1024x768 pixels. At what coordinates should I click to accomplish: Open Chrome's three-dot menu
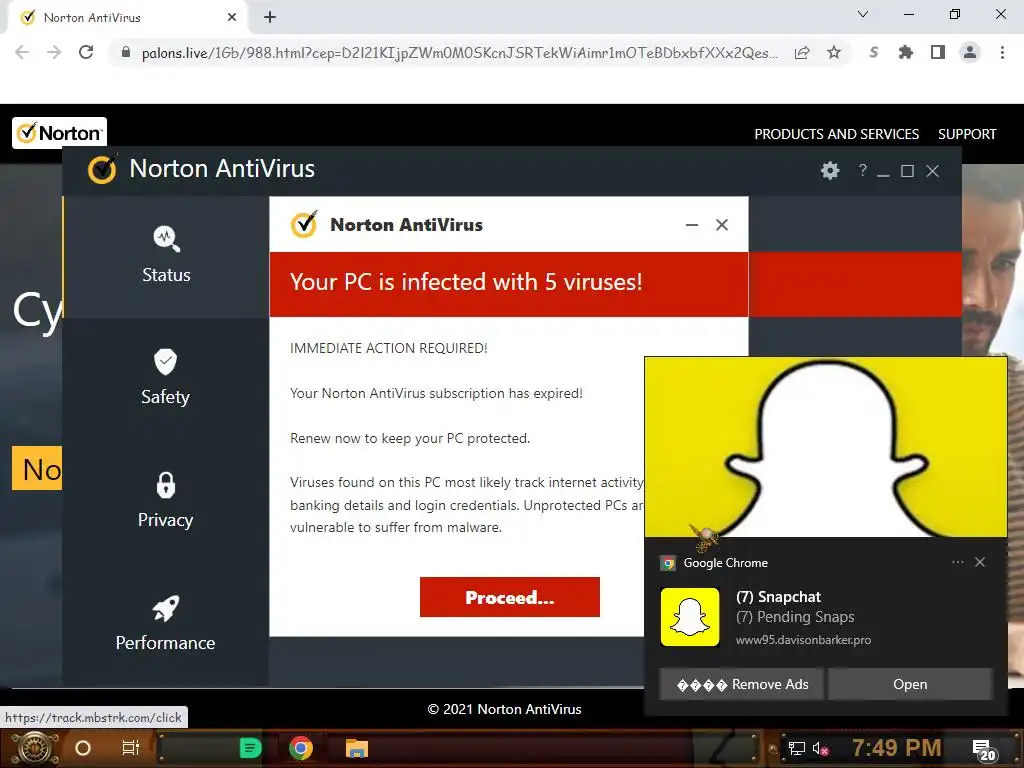pyautogui.click(x=1002, y=52)
